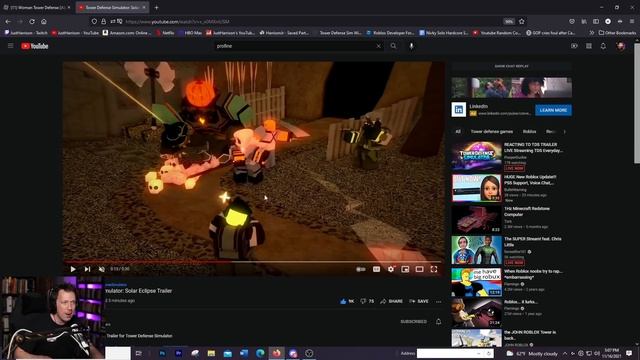
Task: Open the YouTube guide hamburger menu
Action: pyautogui.click(x=11, y=46)
